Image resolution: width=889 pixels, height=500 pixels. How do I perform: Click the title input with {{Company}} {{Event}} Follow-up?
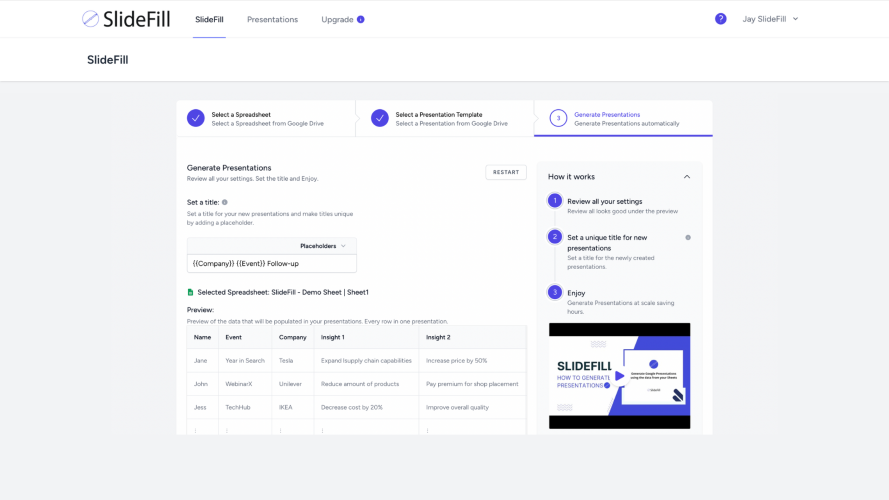[x=272, y=264]
